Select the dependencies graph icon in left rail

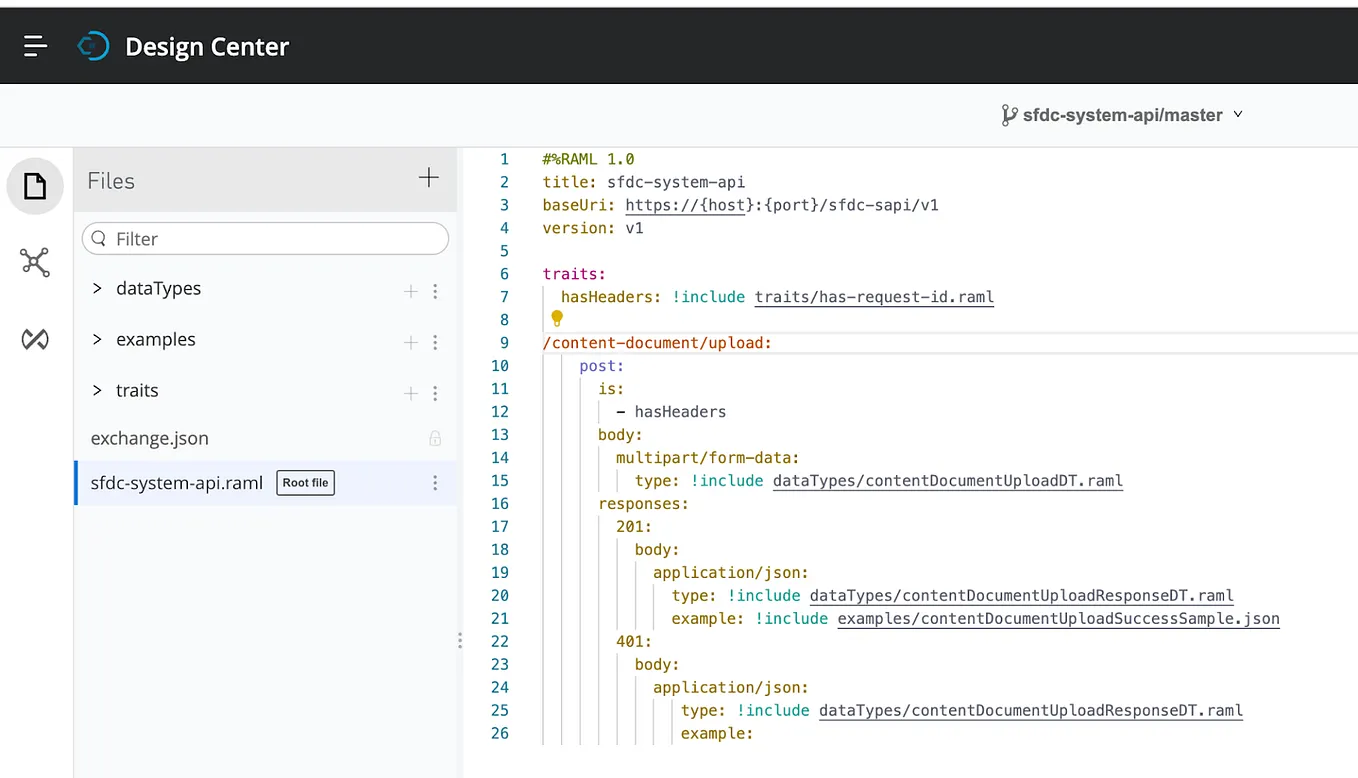35,262
